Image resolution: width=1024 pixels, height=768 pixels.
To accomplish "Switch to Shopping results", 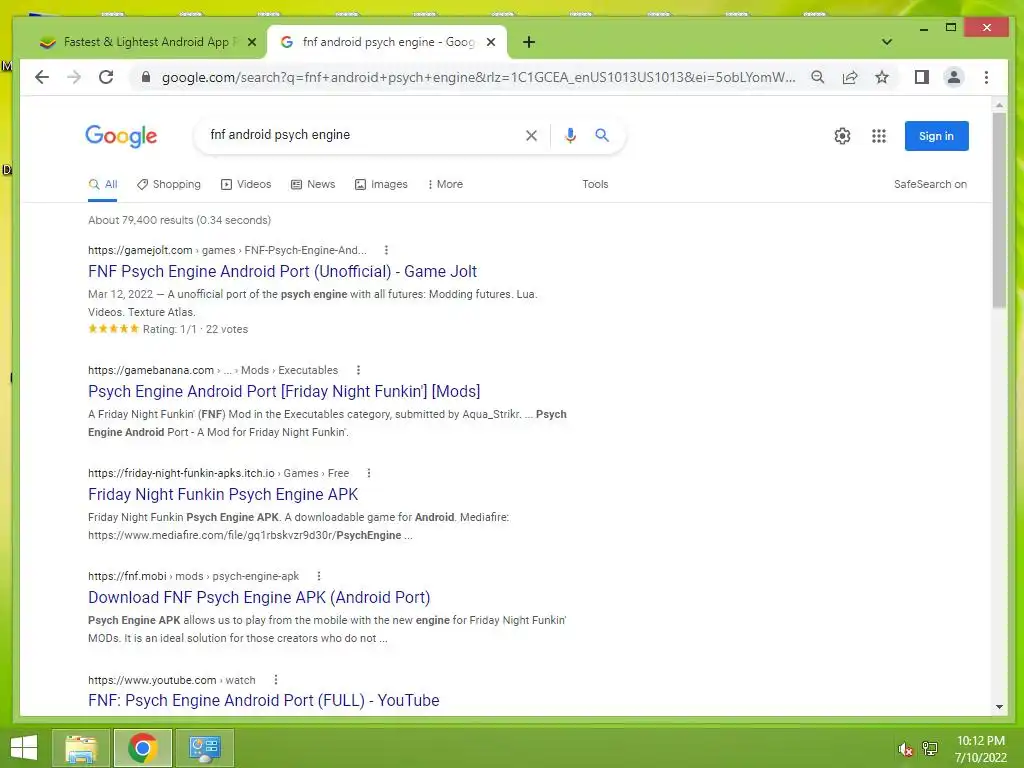I will point(169,184).
